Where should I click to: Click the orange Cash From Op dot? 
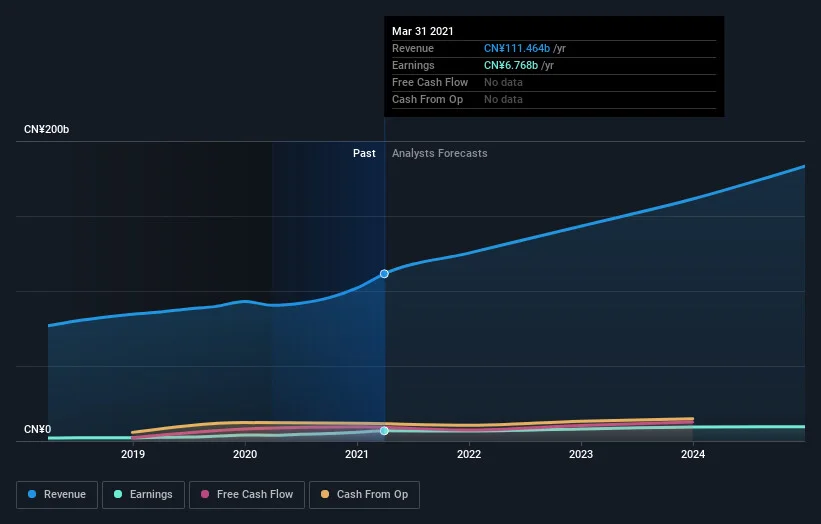pos(325,494)
